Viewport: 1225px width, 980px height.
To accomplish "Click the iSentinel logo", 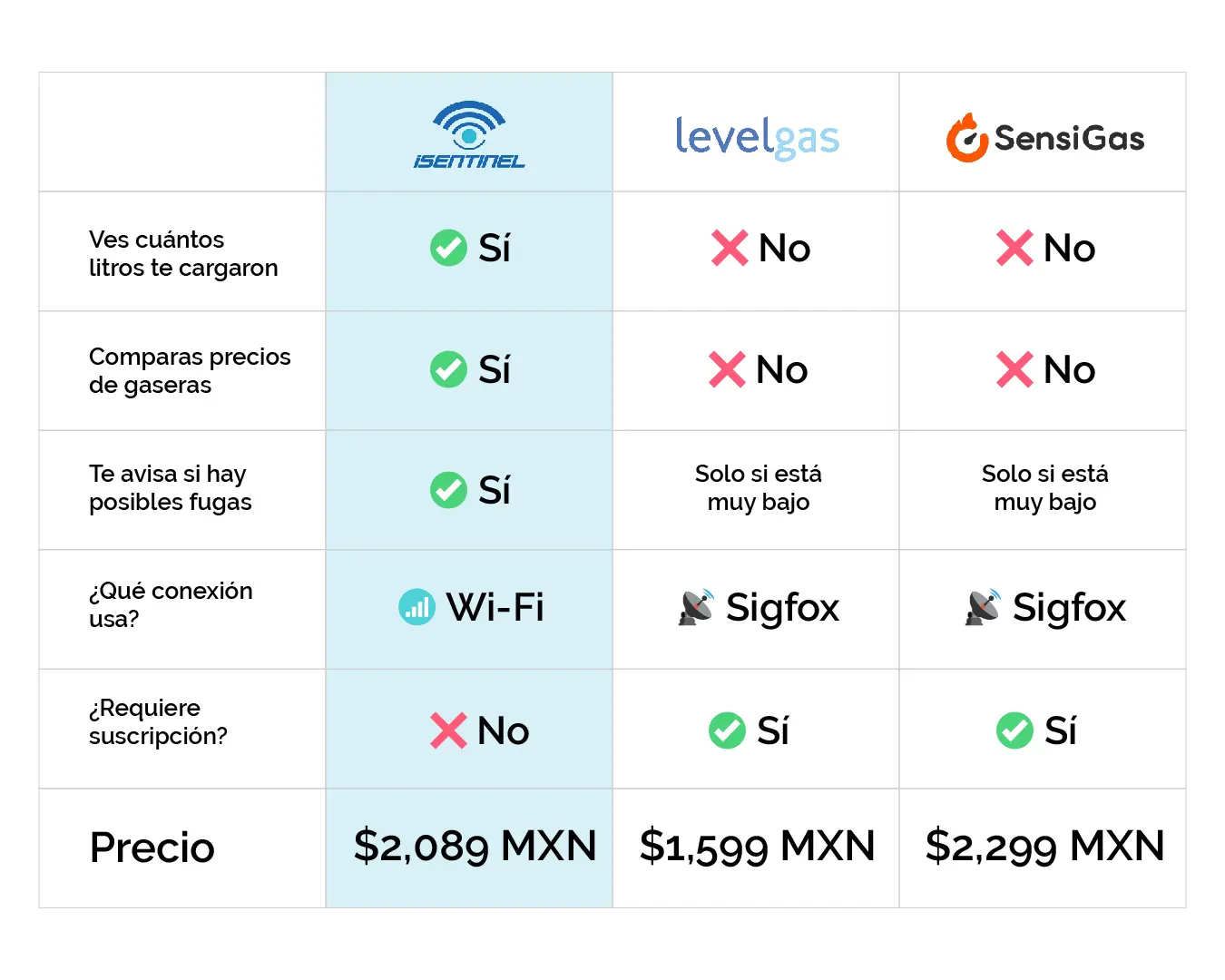I will (x=469, y=135).
